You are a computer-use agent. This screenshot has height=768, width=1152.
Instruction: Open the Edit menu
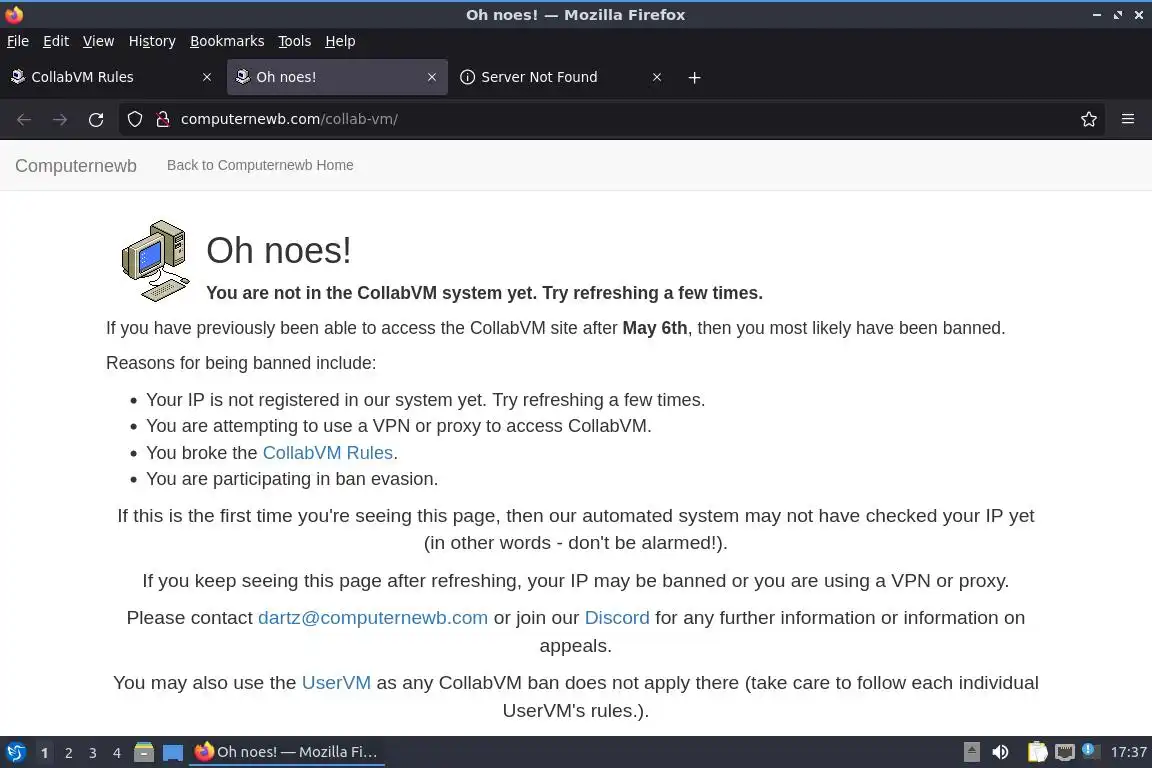pyautogui.click(x=56, y=41)
